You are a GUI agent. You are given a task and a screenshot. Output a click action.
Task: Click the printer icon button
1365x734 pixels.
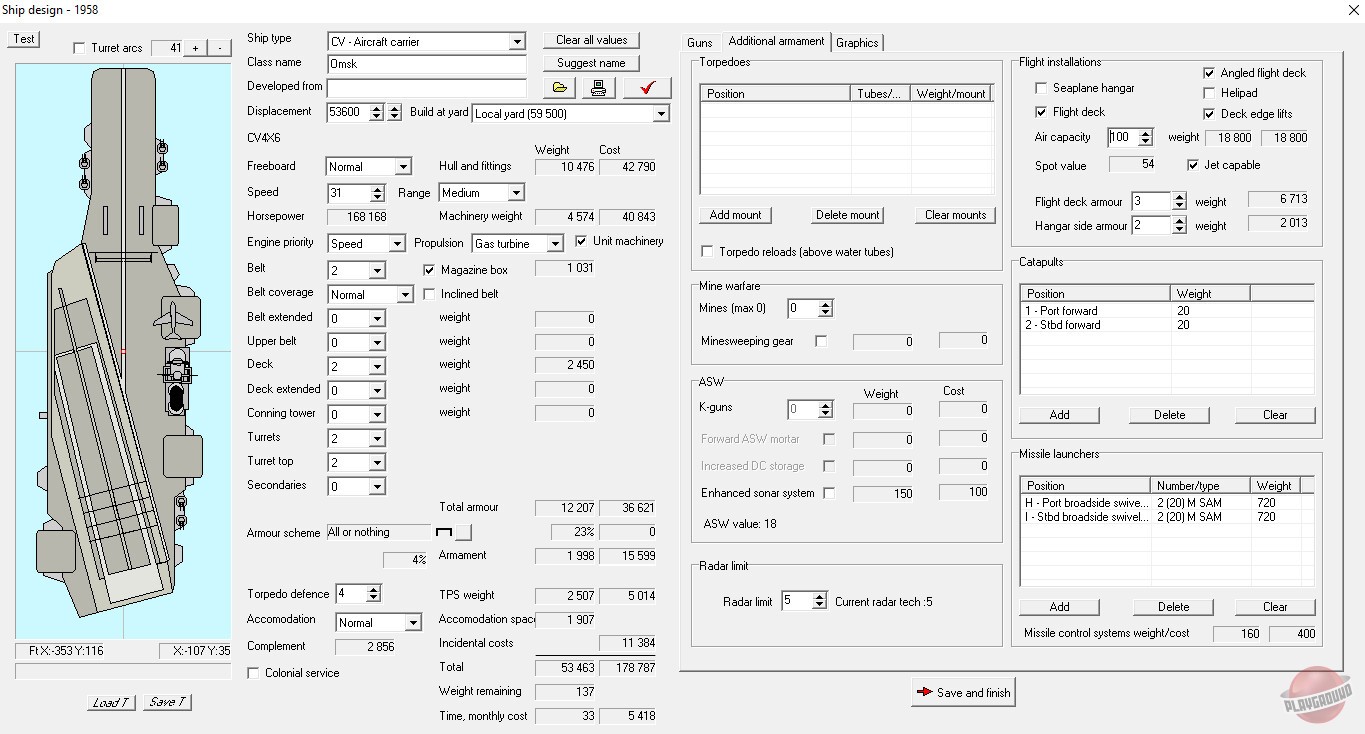tap(598, 88)
